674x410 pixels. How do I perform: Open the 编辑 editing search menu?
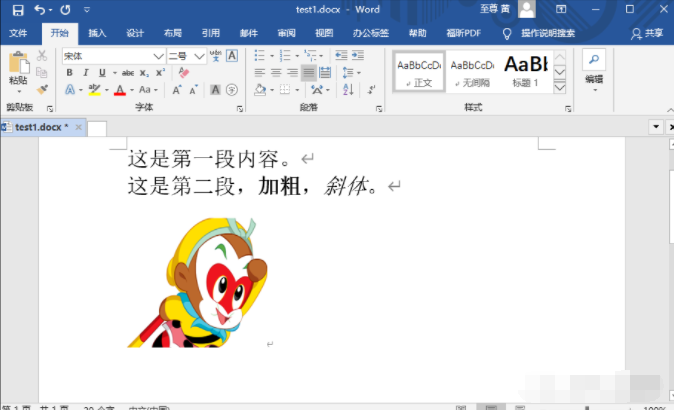point(594,71)
